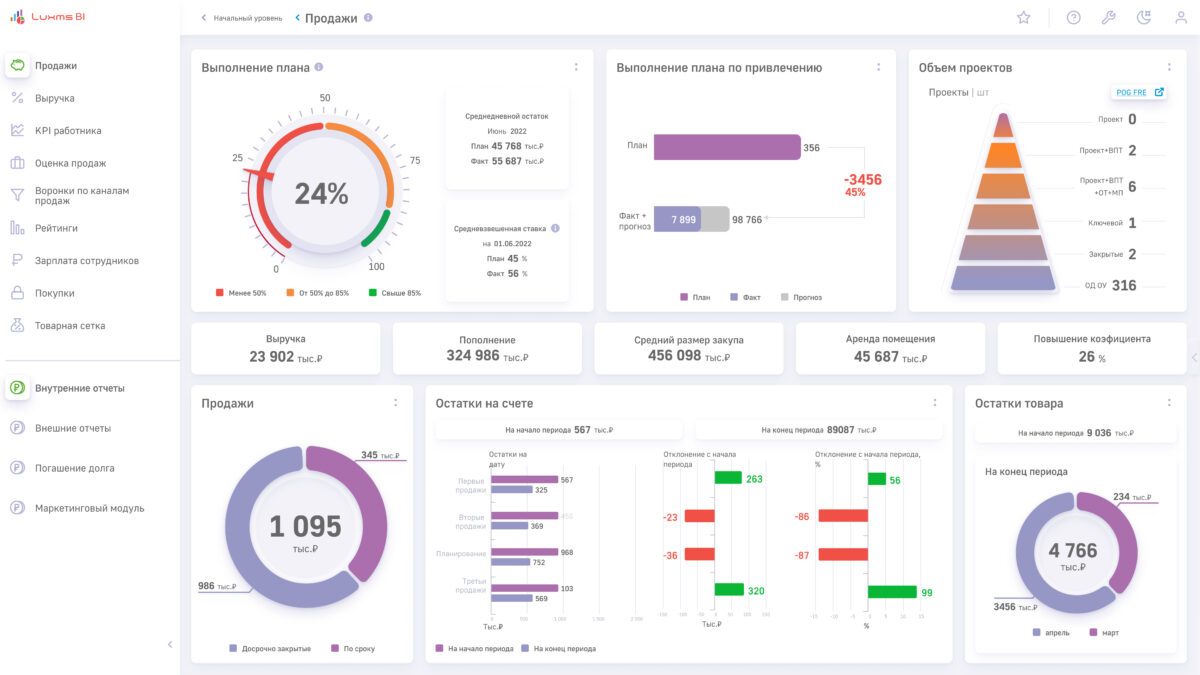
Task: Toggle Досрочно закрытые legend series
Action: pyautogui.click(x=268, y=648)
